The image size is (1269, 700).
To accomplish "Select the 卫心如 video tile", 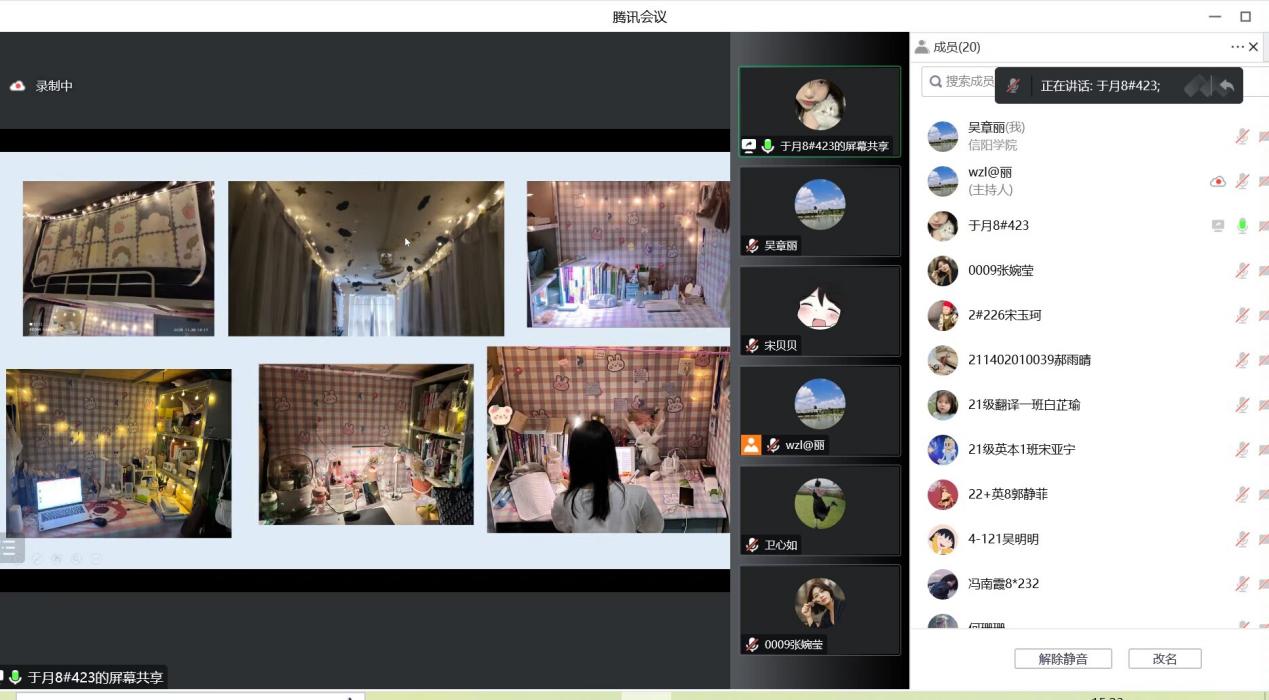I will 819,510.
